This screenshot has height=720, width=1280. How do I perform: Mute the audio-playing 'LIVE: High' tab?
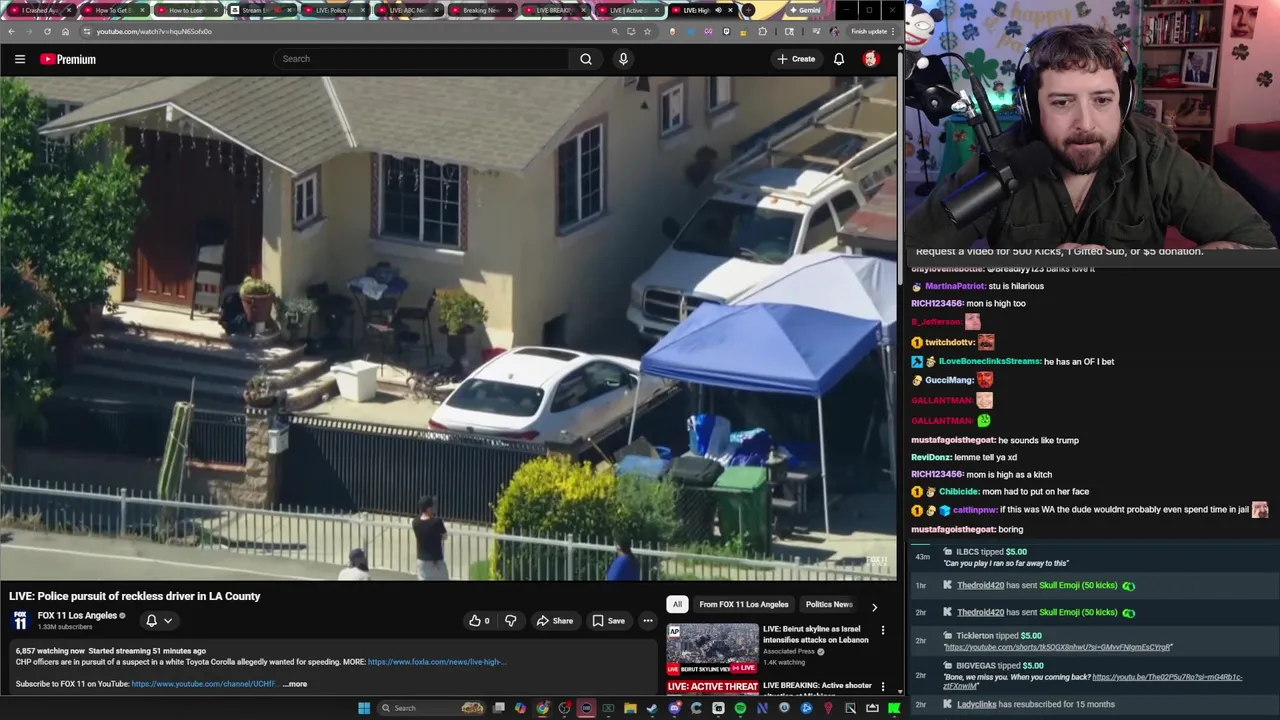tap(718, 10)
